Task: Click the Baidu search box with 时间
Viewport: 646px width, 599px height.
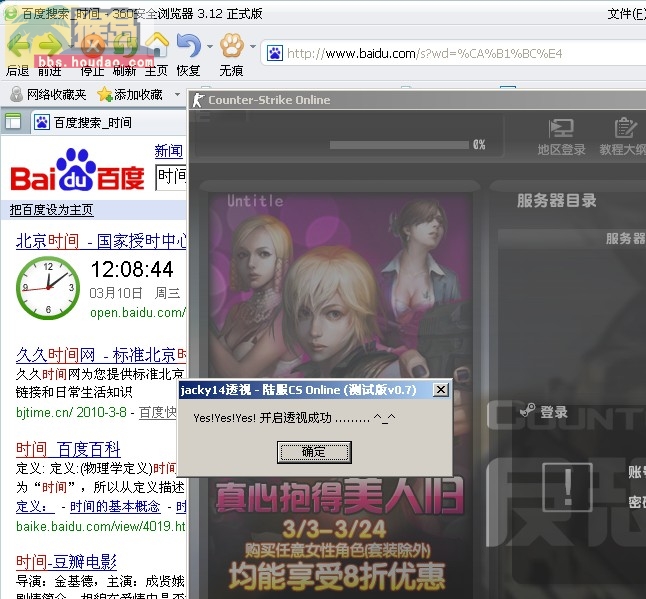Action: pos(171,178)
